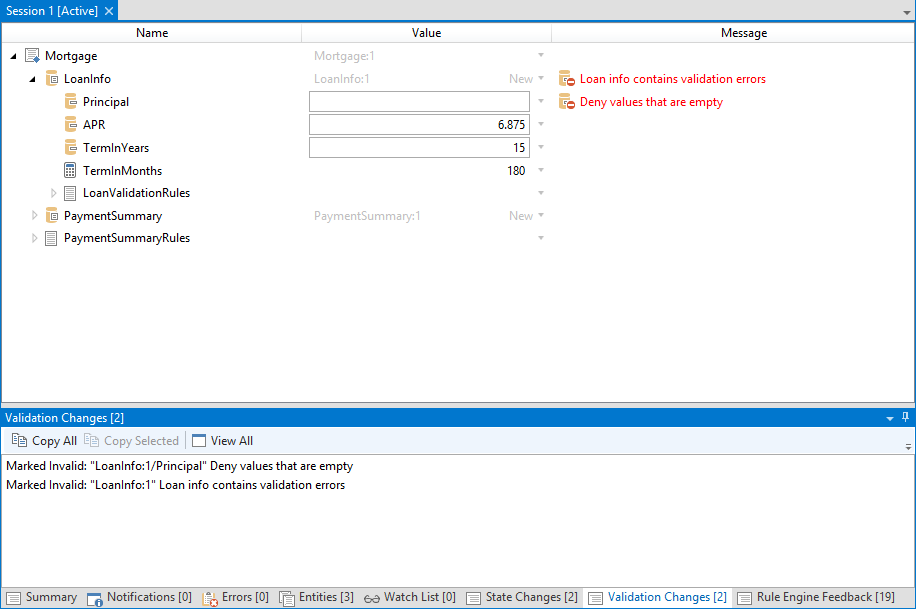Click the View All button
The height and width of the screenshot is (609, 916).
222,440
